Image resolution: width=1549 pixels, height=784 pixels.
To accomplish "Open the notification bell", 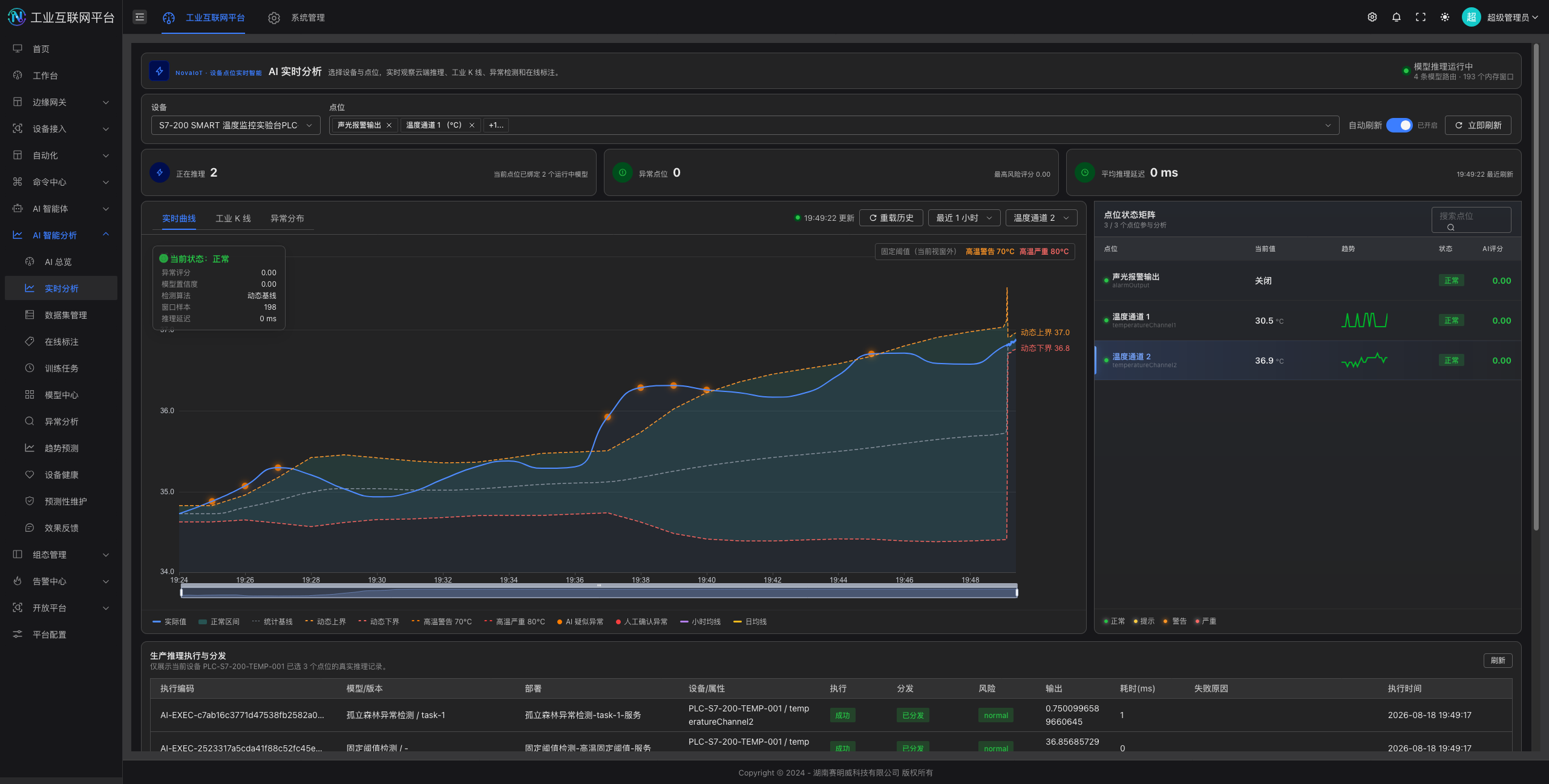I will 1397,17.
